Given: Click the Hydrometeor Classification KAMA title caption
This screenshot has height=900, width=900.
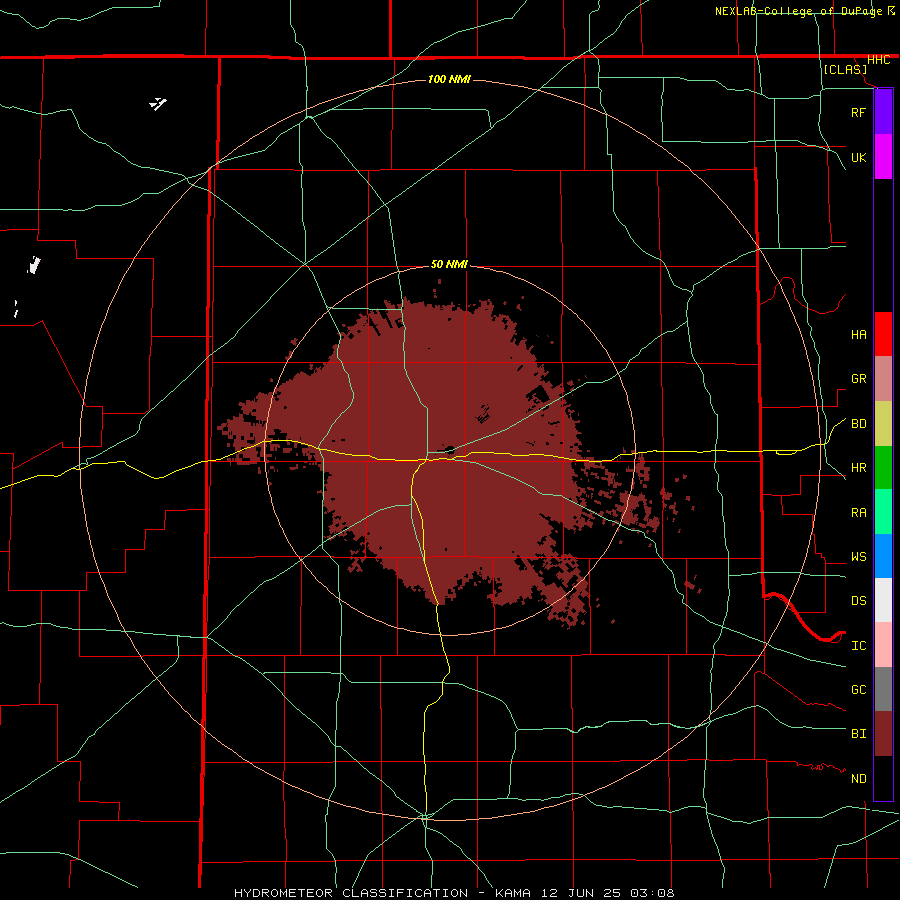Looking at the screenshot, I should [454, 893].
